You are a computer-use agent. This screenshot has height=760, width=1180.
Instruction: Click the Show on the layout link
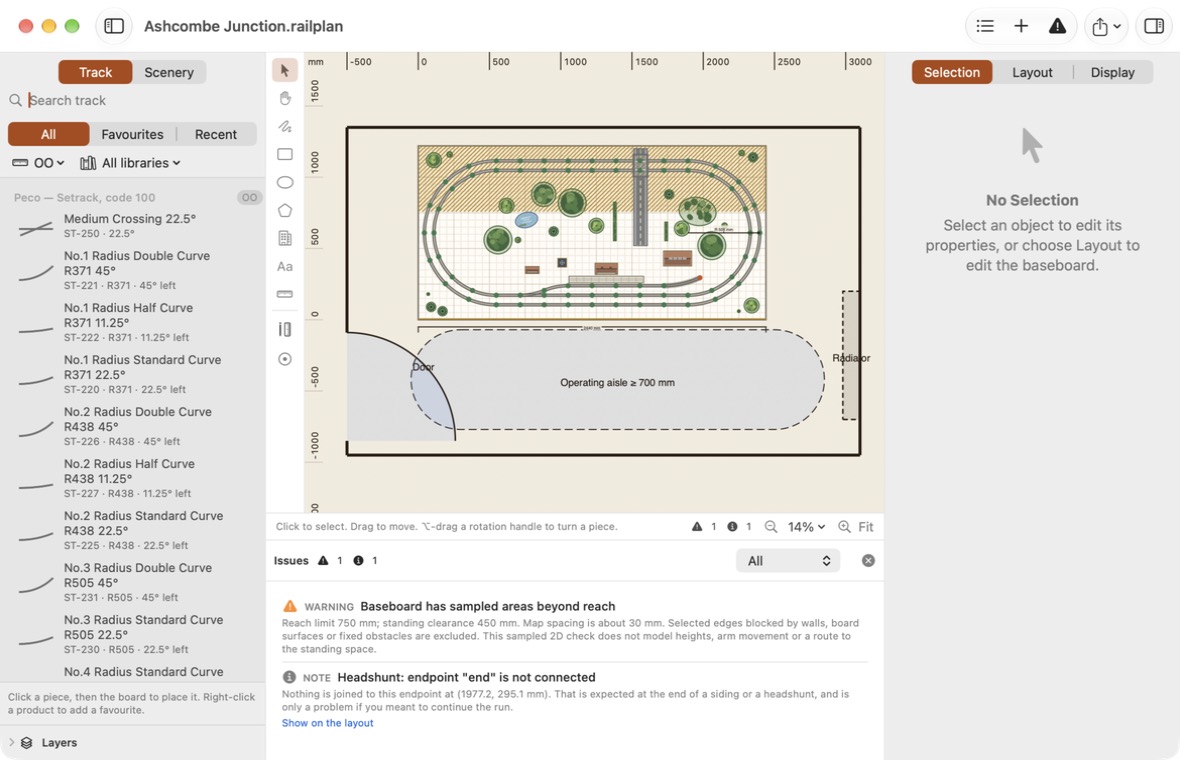click(327, 723)
